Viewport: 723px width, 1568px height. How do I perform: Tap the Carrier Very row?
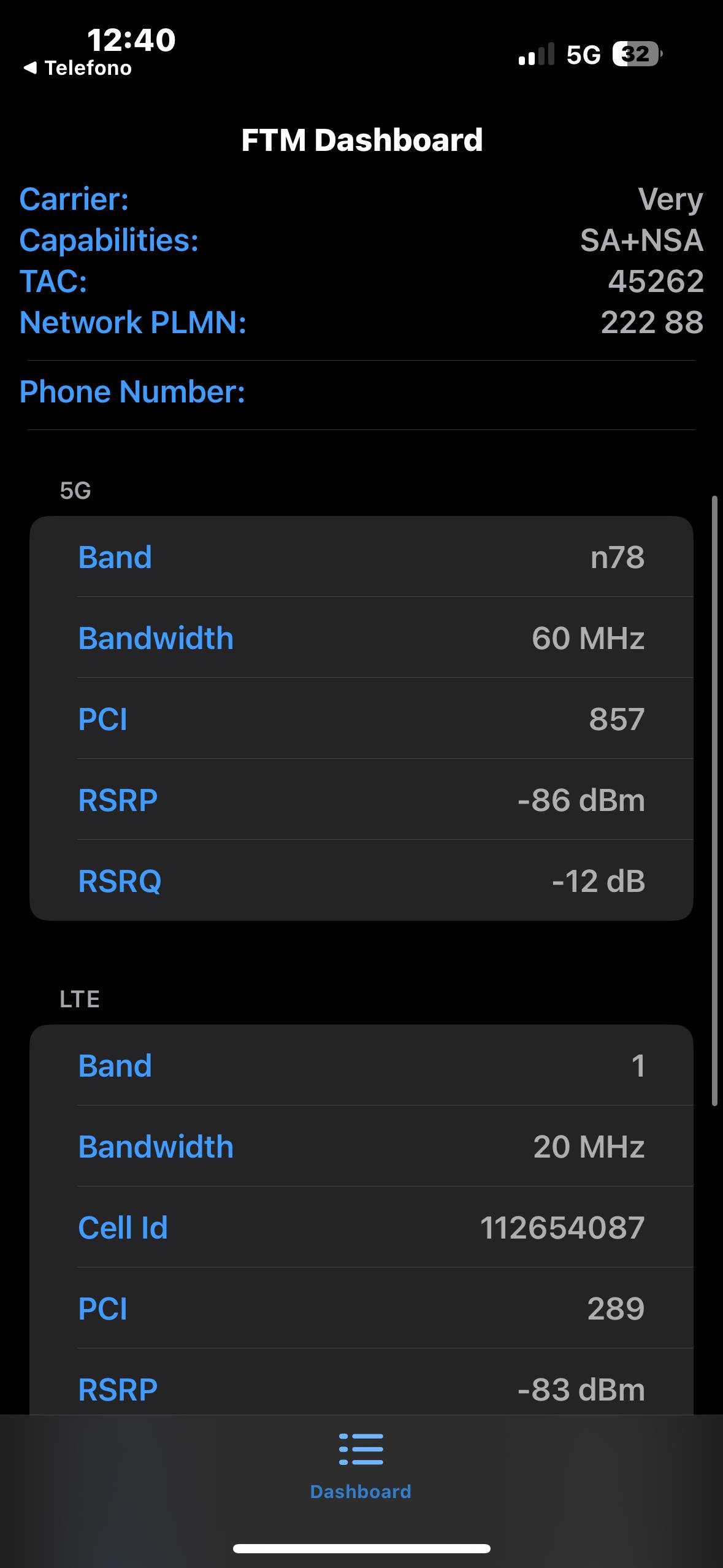[361, 199]
